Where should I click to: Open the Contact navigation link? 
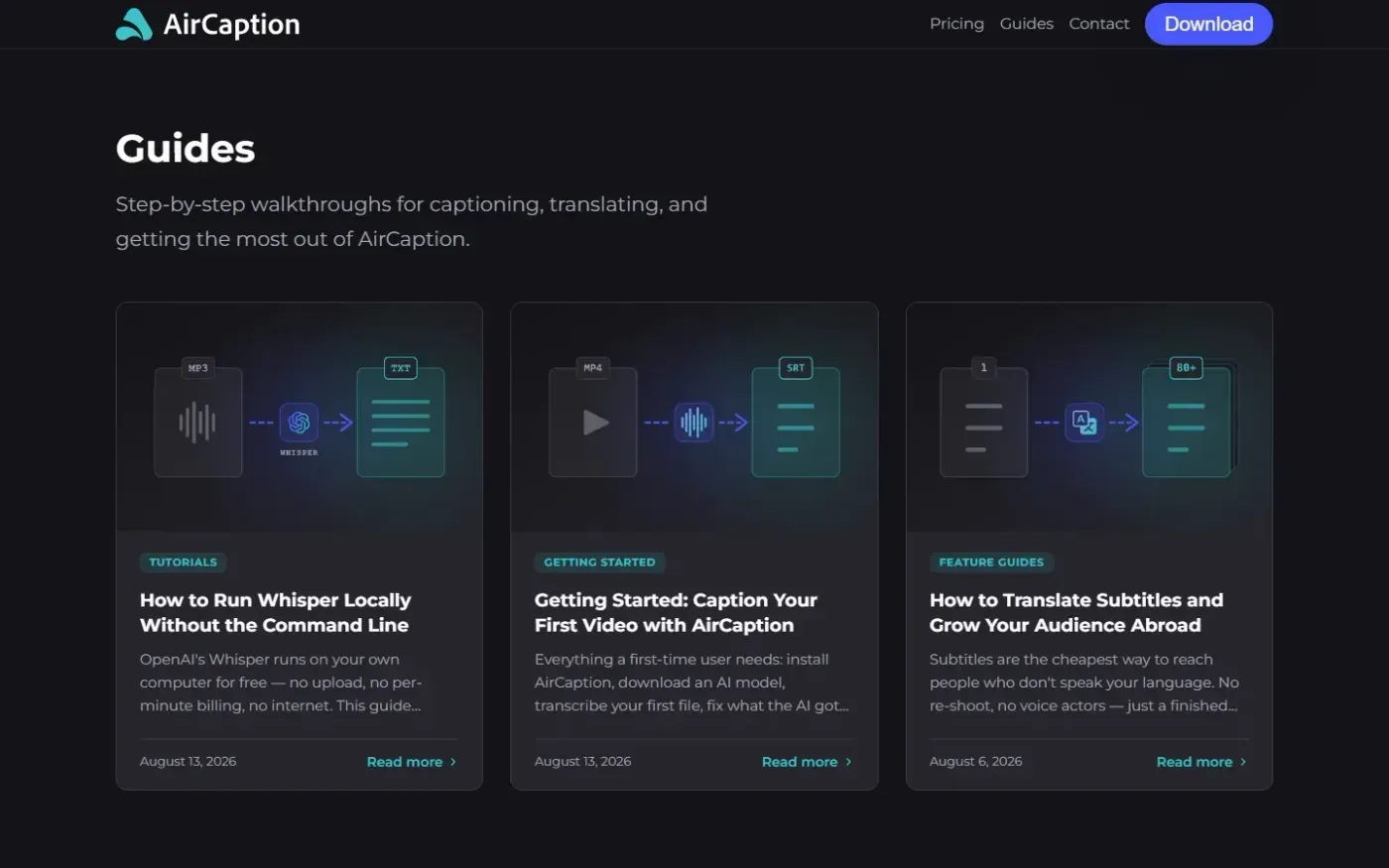[1099, 24]
